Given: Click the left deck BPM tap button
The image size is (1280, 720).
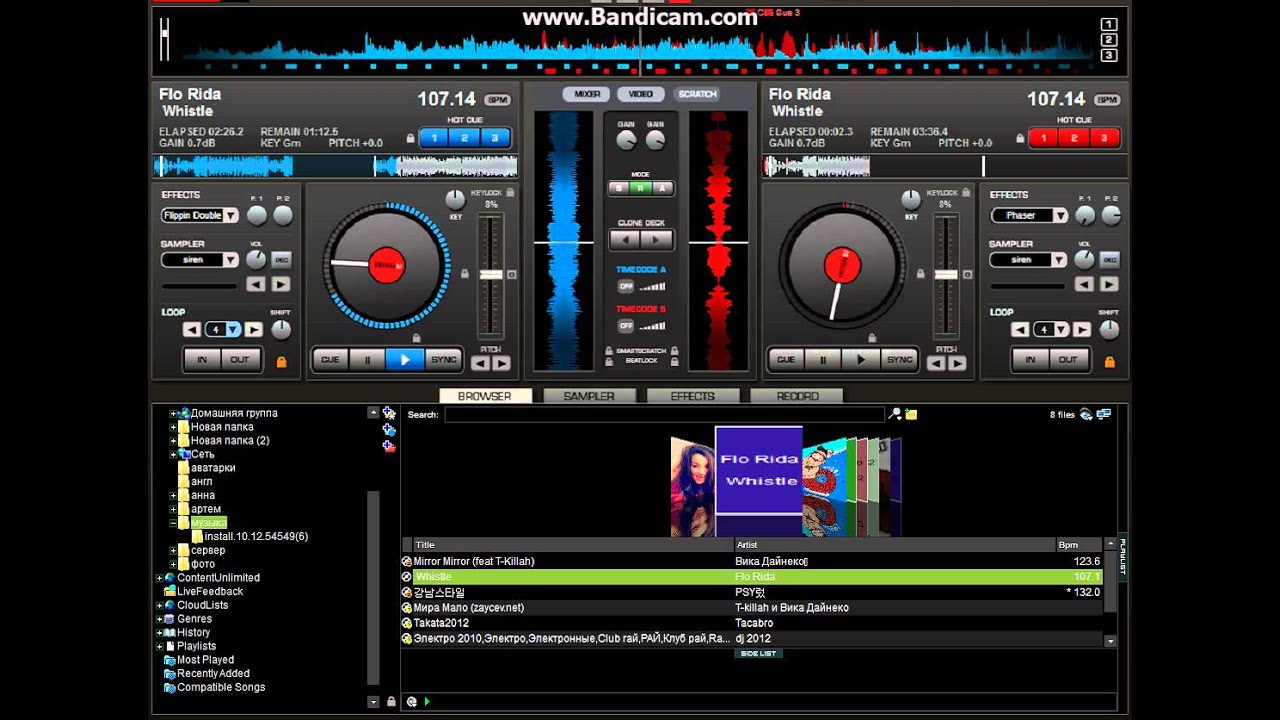Looking at the screenshot, I should click(x=497, y=100).
